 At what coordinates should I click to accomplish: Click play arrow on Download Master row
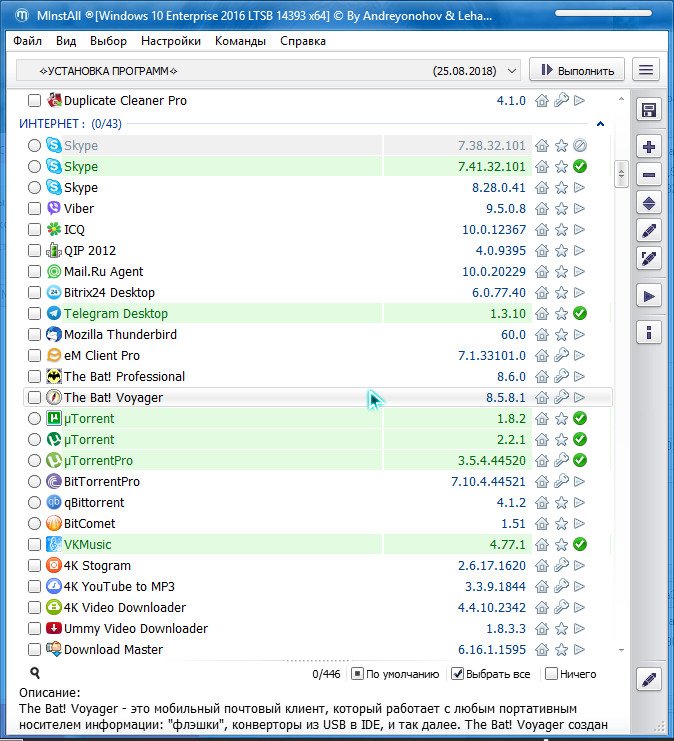pyautogui.click(x=579, y=649)
